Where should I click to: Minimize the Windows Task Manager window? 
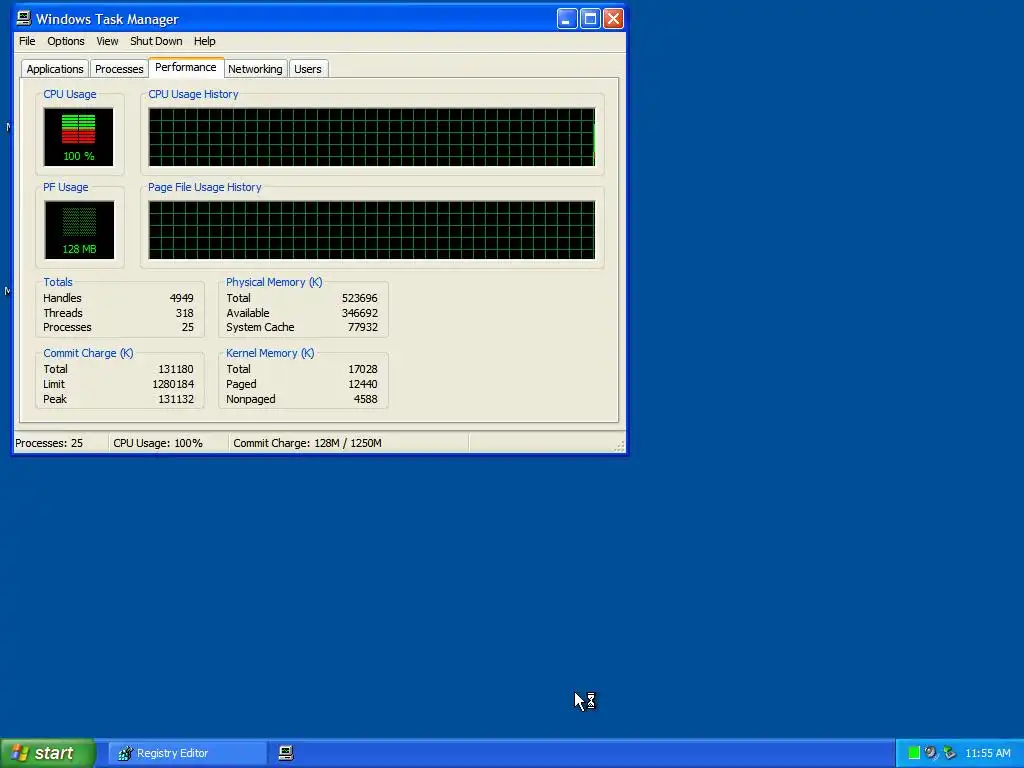567,18
